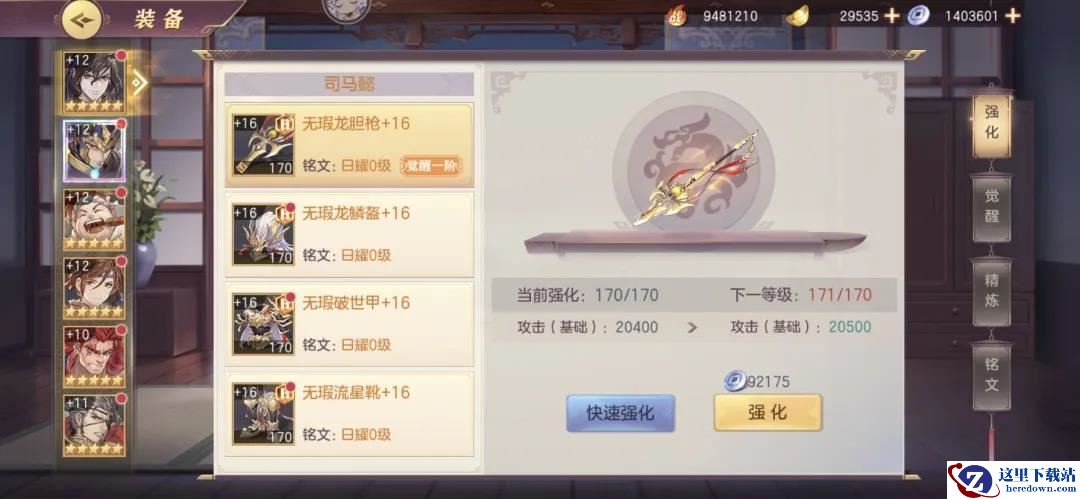Add more silver coins with plus icon
Image resolution: width=1080 pixels, height=499 pixels.
click(x=1012, y=16)
